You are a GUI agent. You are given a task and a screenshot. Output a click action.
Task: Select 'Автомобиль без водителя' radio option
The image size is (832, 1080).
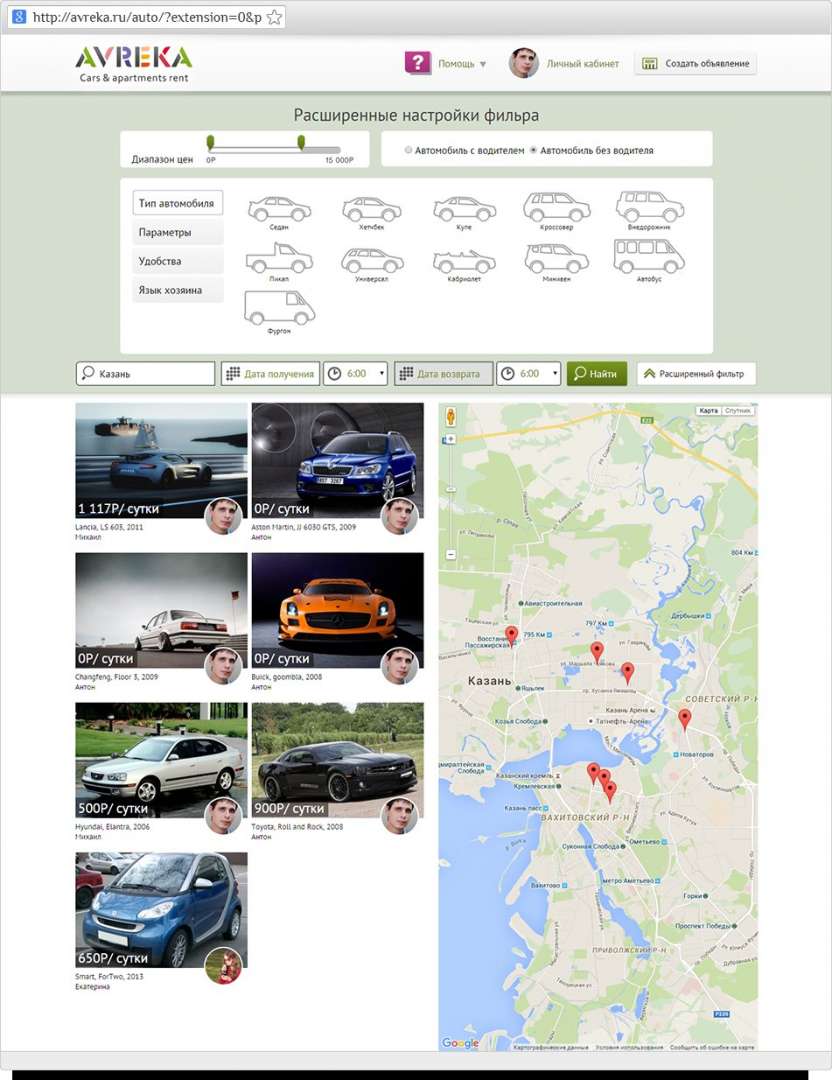point(533,149)
